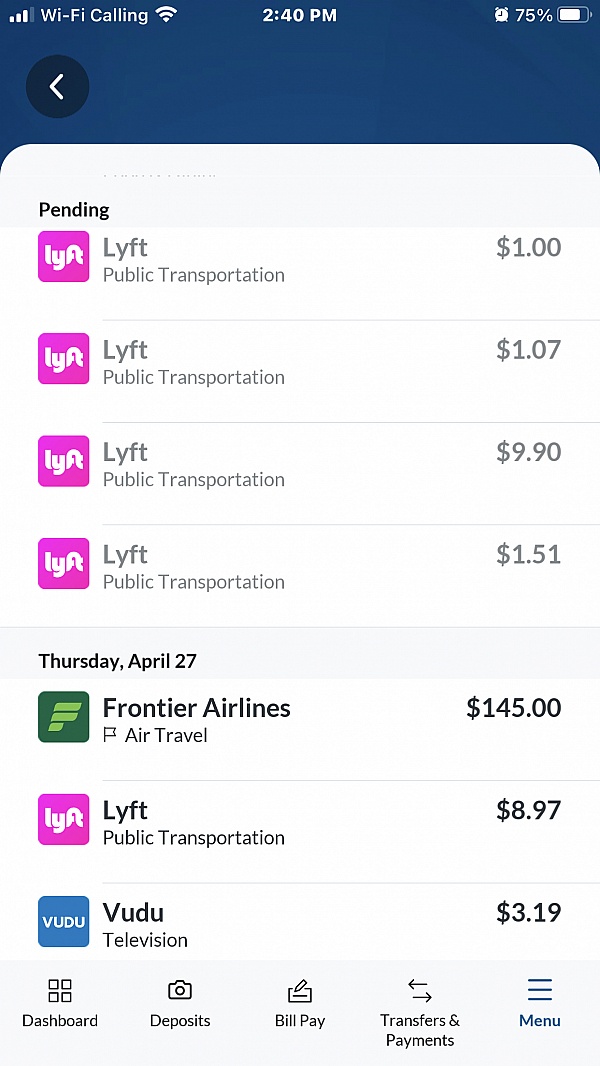View the $145.00 Frontier Airlines transaction
The image size is (600, 1066).
(300, 720)
